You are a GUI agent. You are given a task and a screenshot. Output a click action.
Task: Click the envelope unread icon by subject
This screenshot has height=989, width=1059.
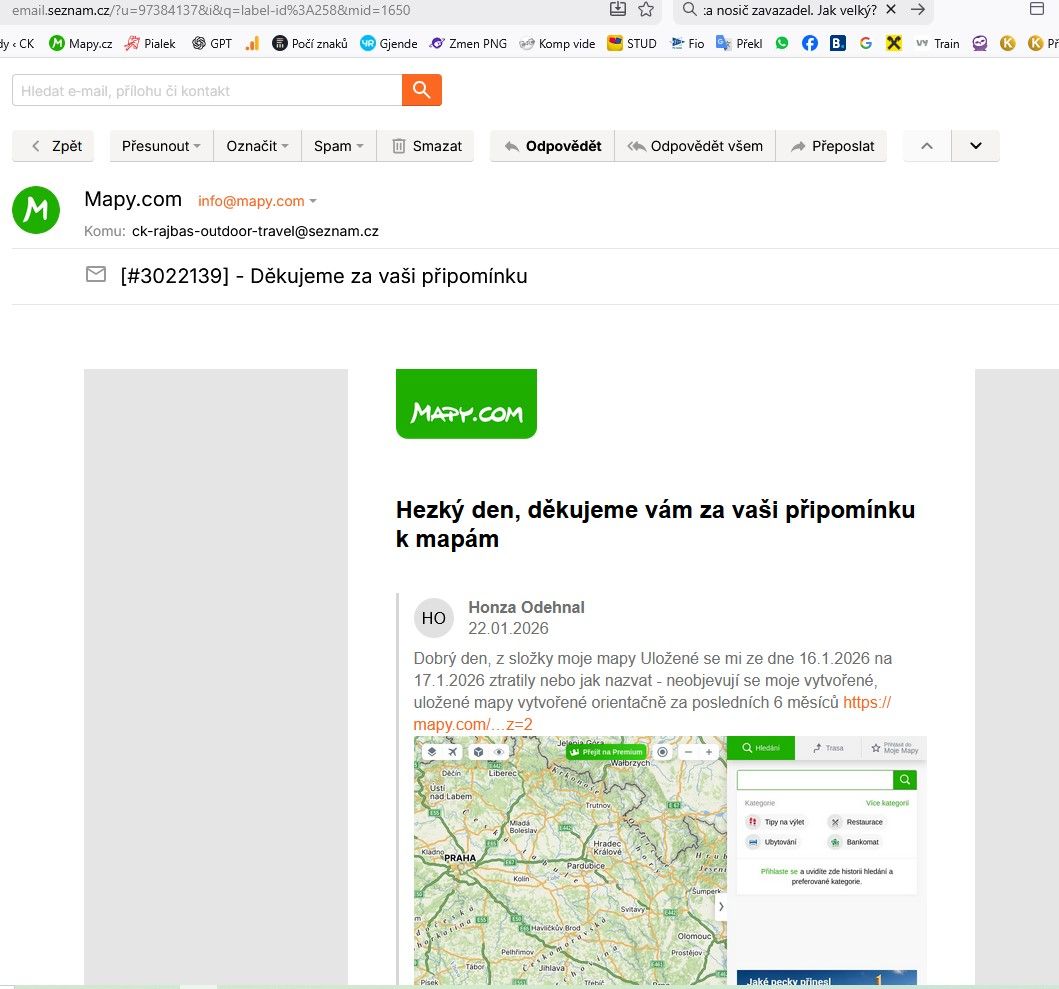click(96, 275)
